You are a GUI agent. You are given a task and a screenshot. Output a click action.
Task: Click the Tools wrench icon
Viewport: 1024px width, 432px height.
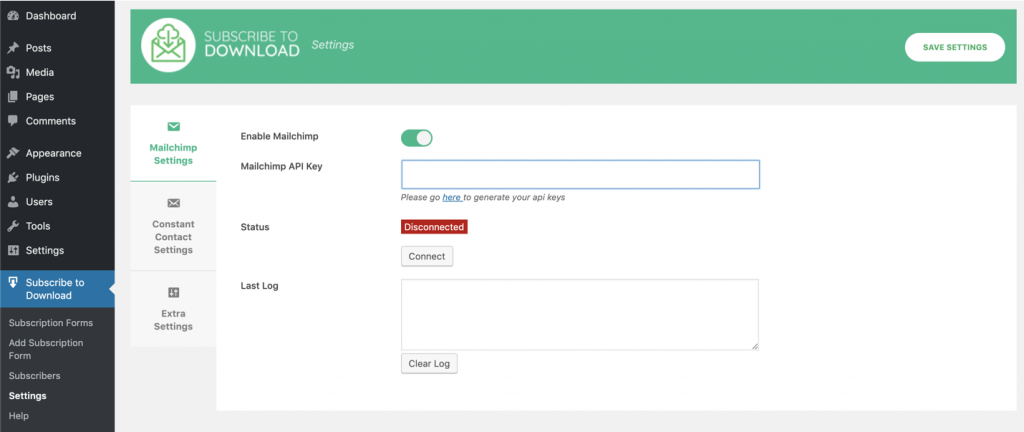13,226
